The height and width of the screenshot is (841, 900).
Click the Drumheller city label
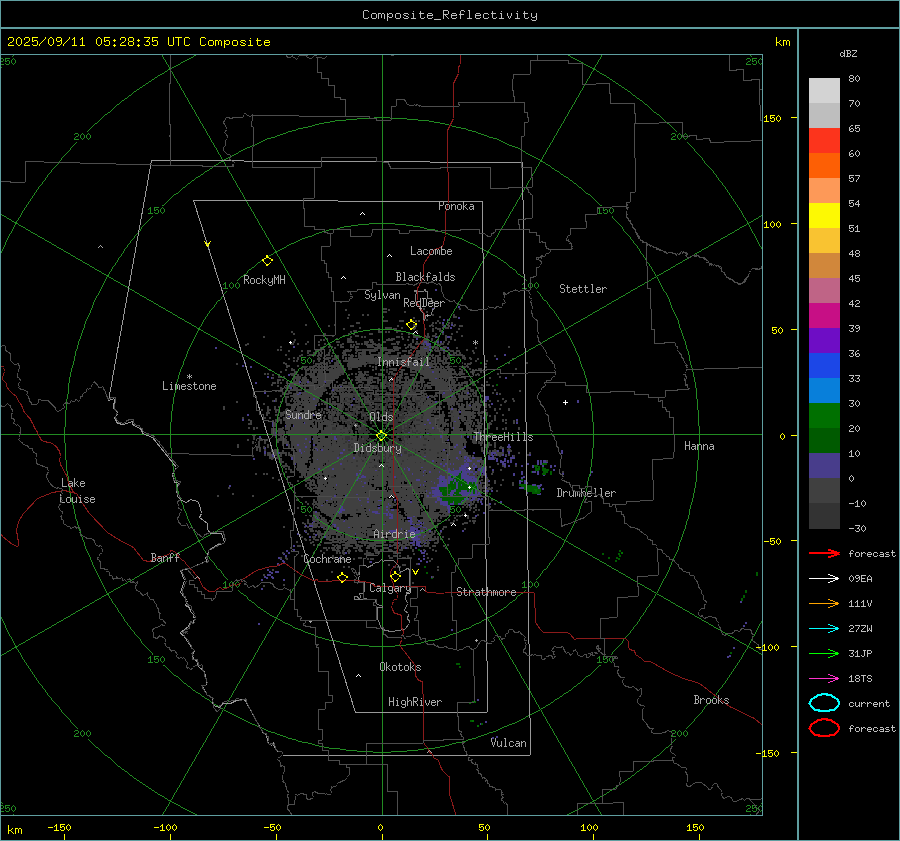pyautogui.click(x=586, y=493)
